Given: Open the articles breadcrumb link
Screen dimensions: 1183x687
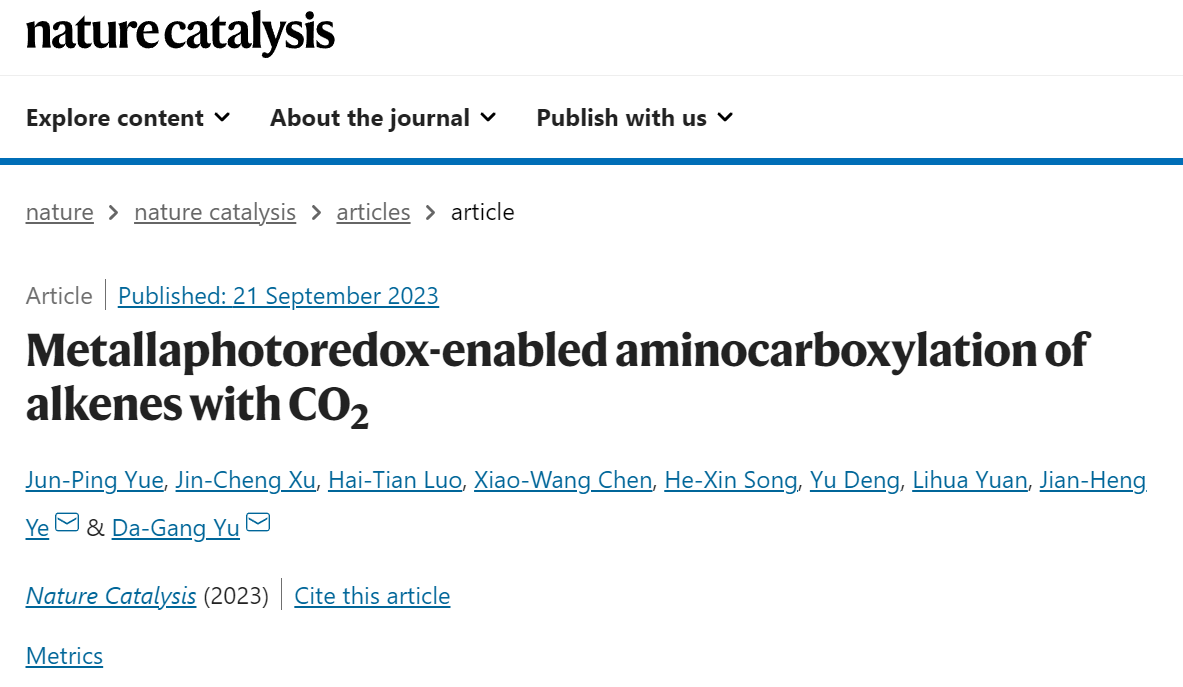Looking at the screenshot, I should pyautogui.click(x=373, y=213).
